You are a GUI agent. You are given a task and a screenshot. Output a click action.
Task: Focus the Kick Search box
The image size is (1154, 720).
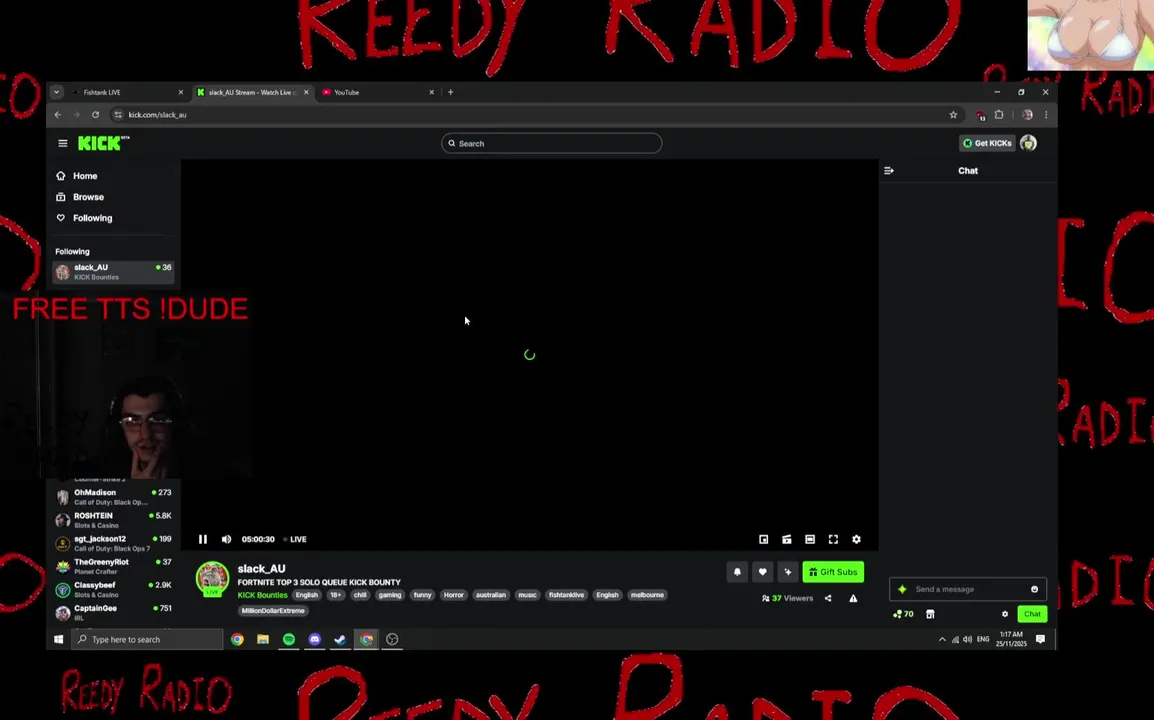point(551,144)
